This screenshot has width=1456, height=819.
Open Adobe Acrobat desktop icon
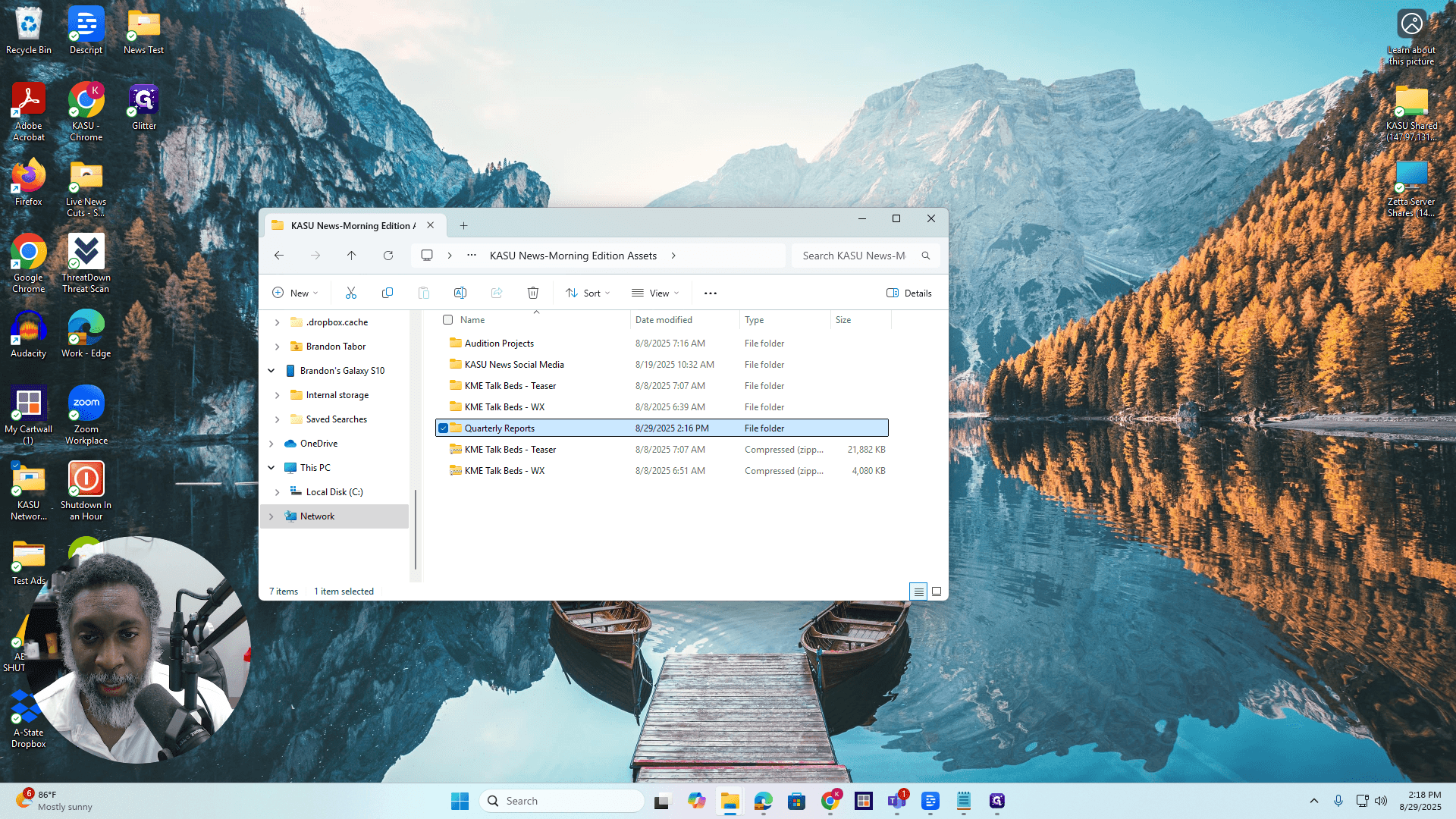pyautogui.click(x=28, y=111)
